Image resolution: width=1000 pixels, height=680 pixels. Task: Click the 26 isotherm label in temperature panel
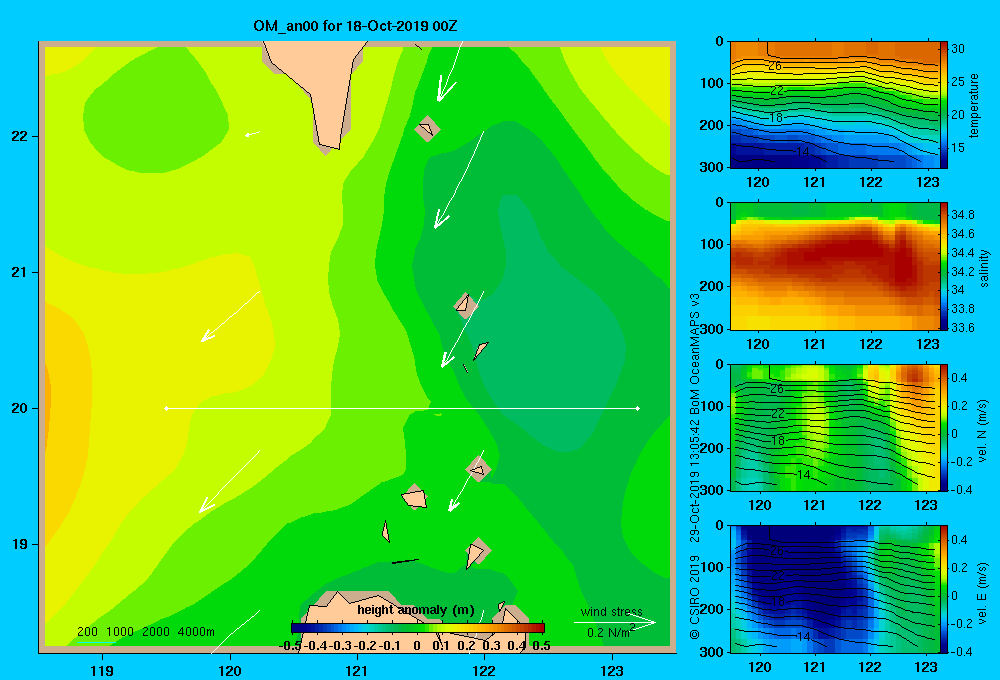click(x=775, y=66)
